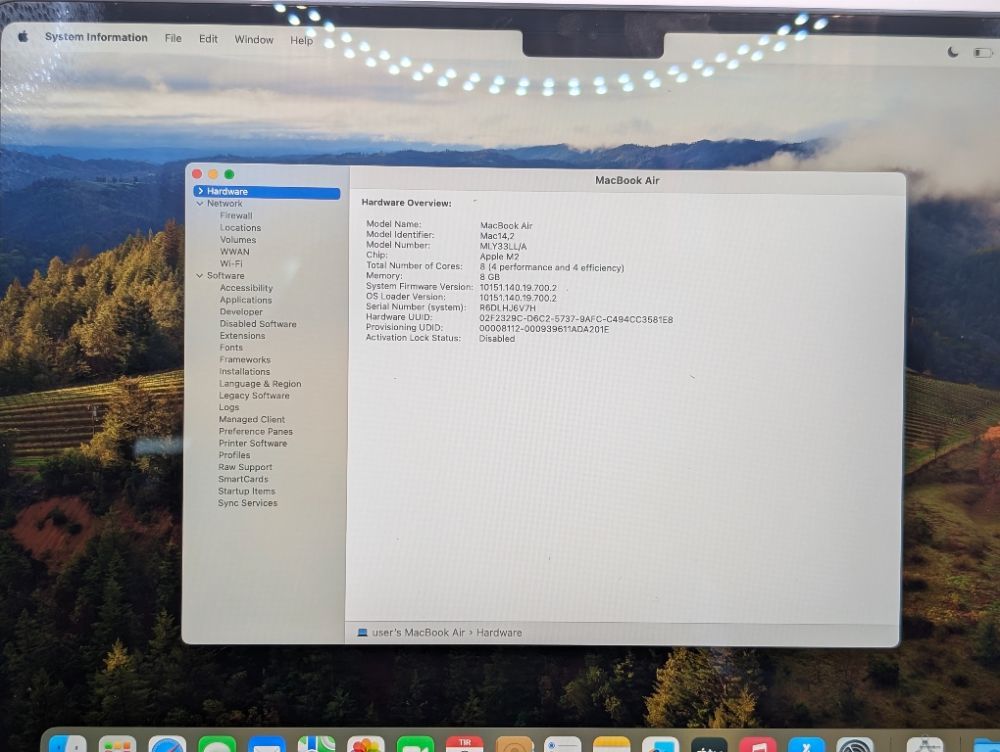Click the Hardware UUID value
This screenshot has width=1000, height=752.
point(576,319)
